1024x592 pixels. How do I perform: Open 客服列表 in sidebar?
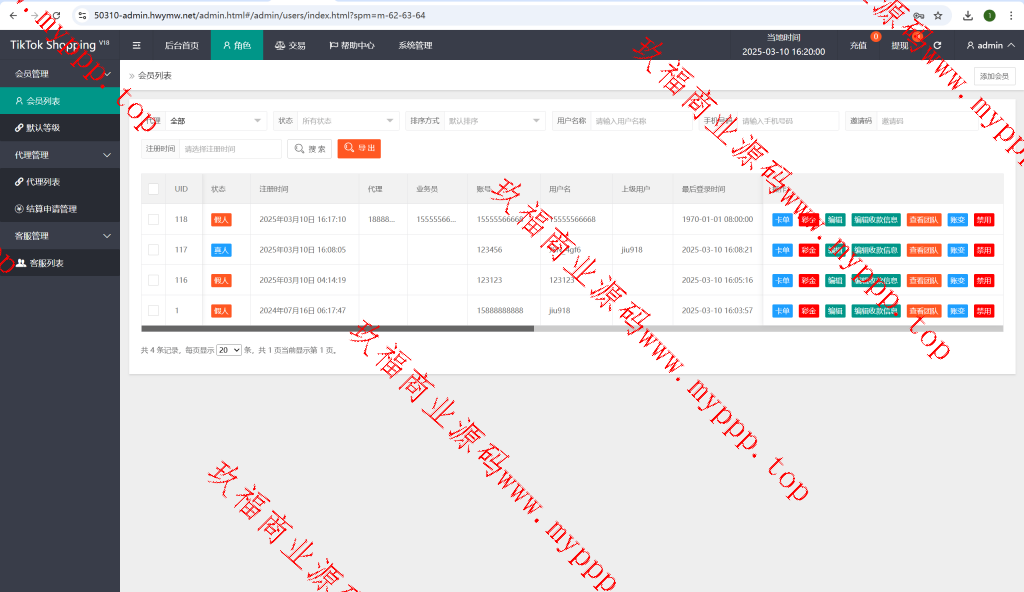pyautogui.click(x=60, y=263)
